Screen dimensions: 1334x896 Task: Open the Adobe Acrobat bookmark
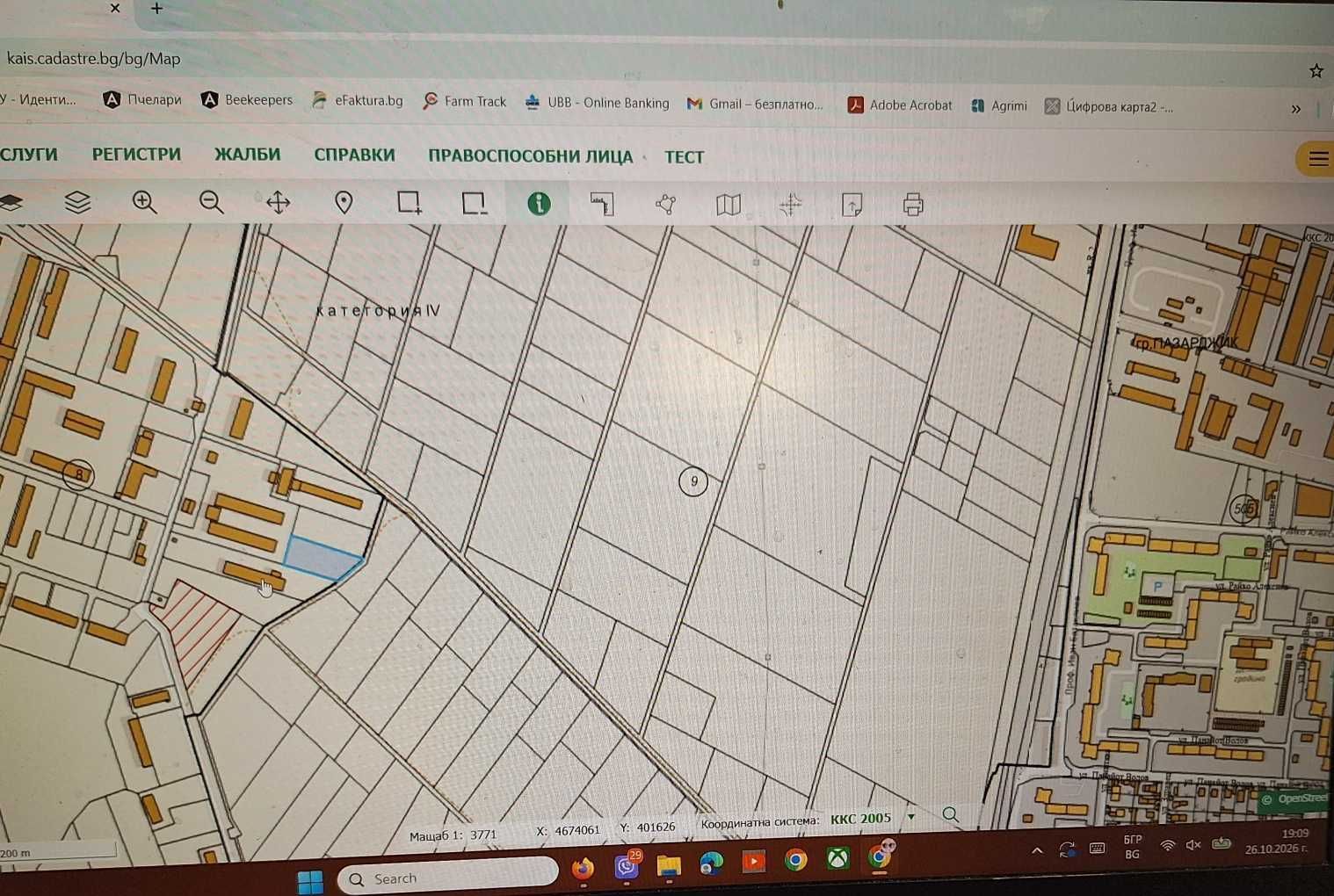point(899,105)
